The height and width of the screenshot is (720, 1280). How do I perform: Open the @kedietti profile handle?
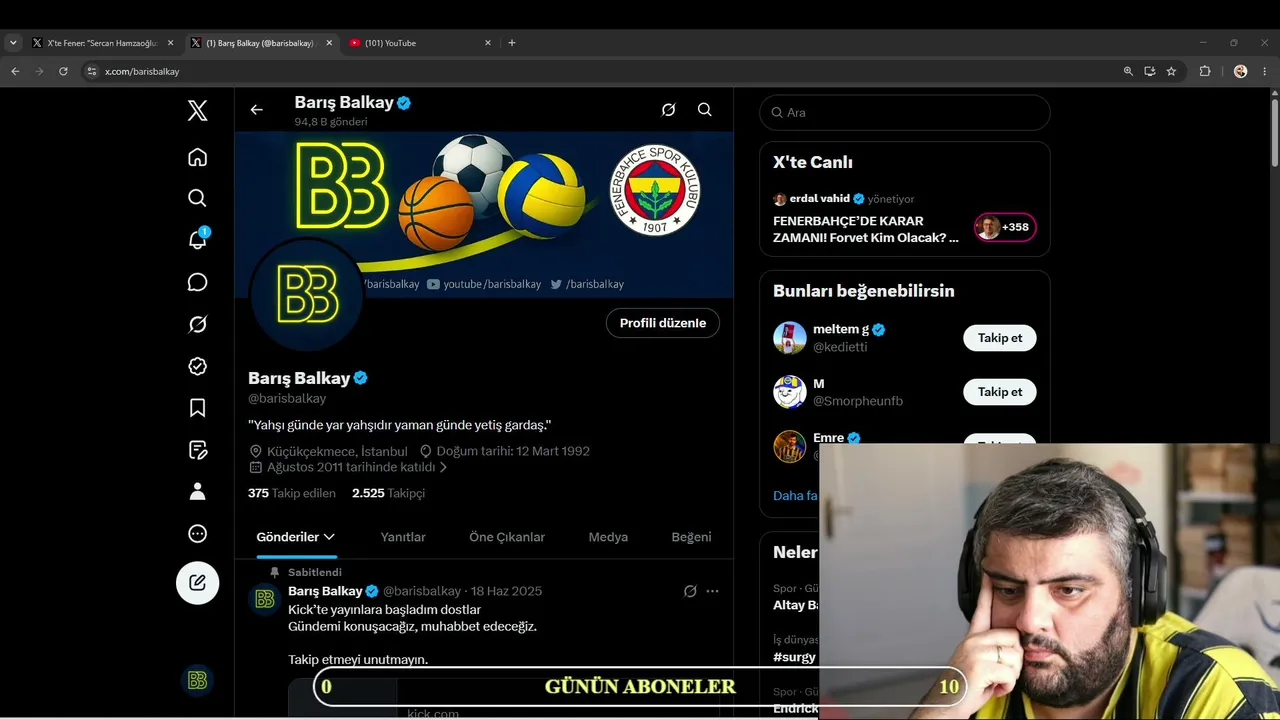coord(840,347)
